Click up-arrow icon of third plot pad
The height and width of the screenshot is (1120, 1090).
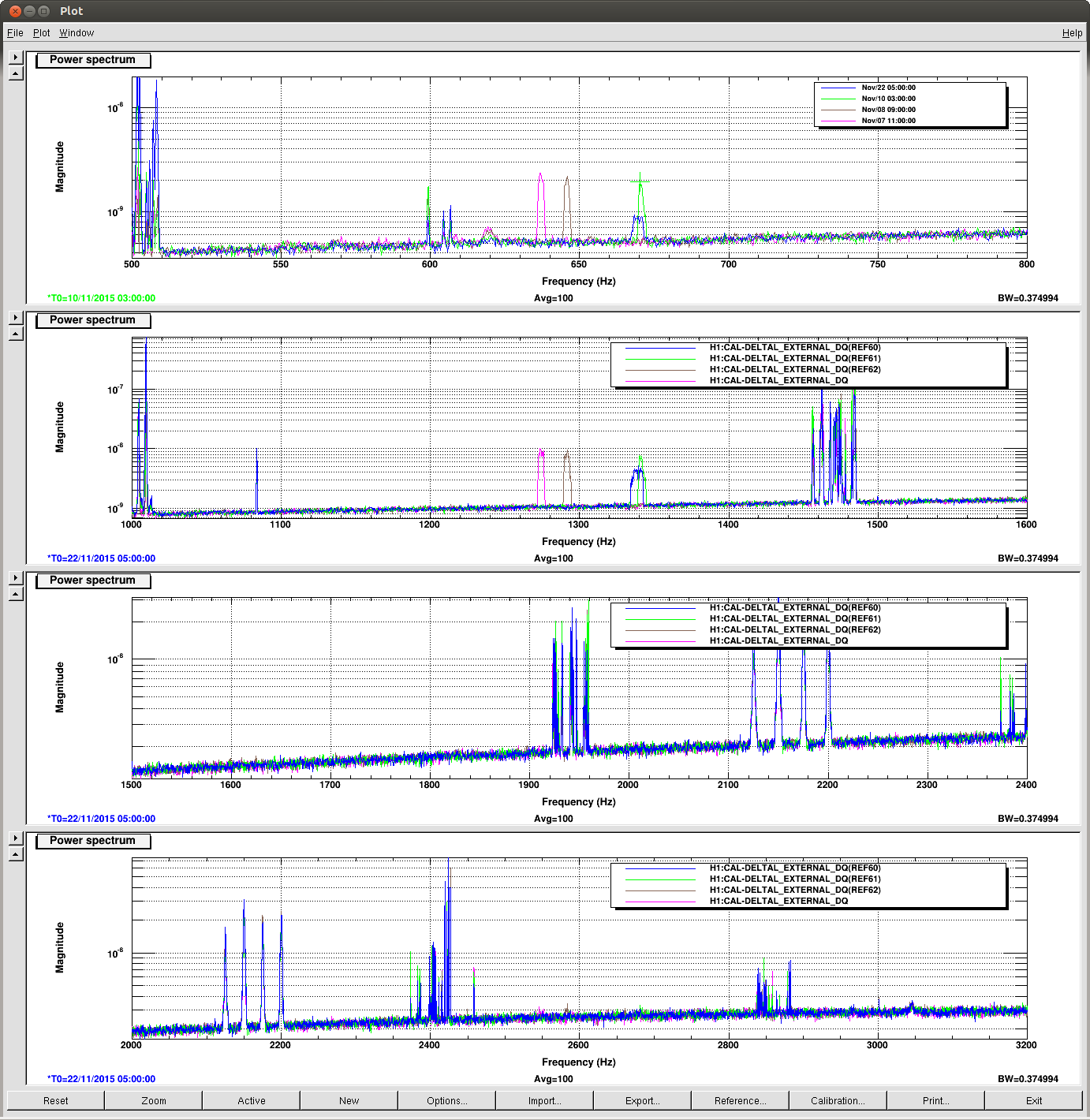(16, 594)
